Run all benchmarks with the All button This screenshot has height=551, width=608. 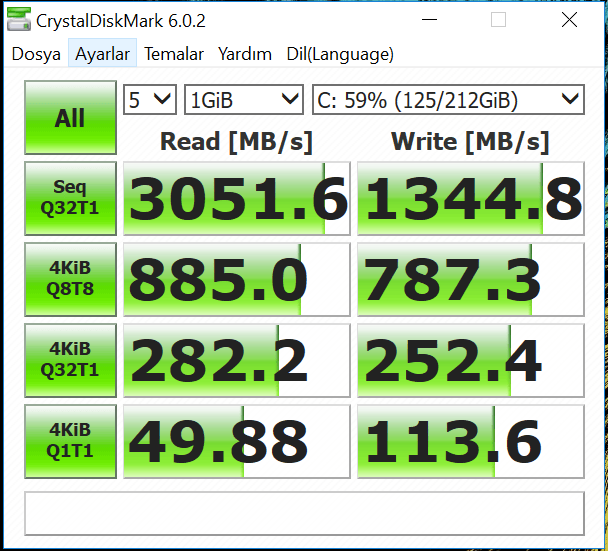[x=70, y=118]
